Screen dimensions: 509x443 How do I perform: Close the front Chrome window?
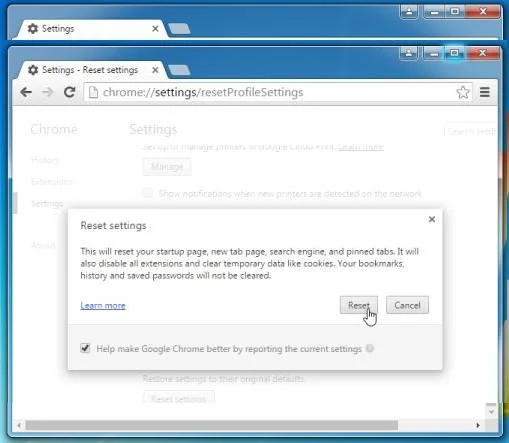482,53
